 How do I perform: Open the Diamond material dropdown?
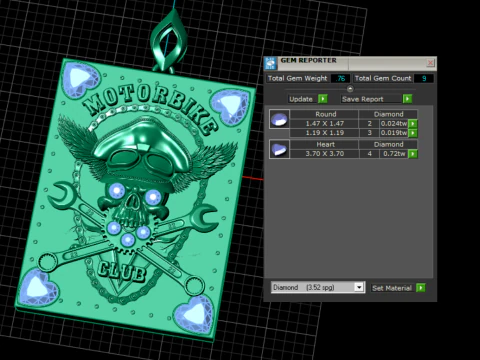point(359,287)
